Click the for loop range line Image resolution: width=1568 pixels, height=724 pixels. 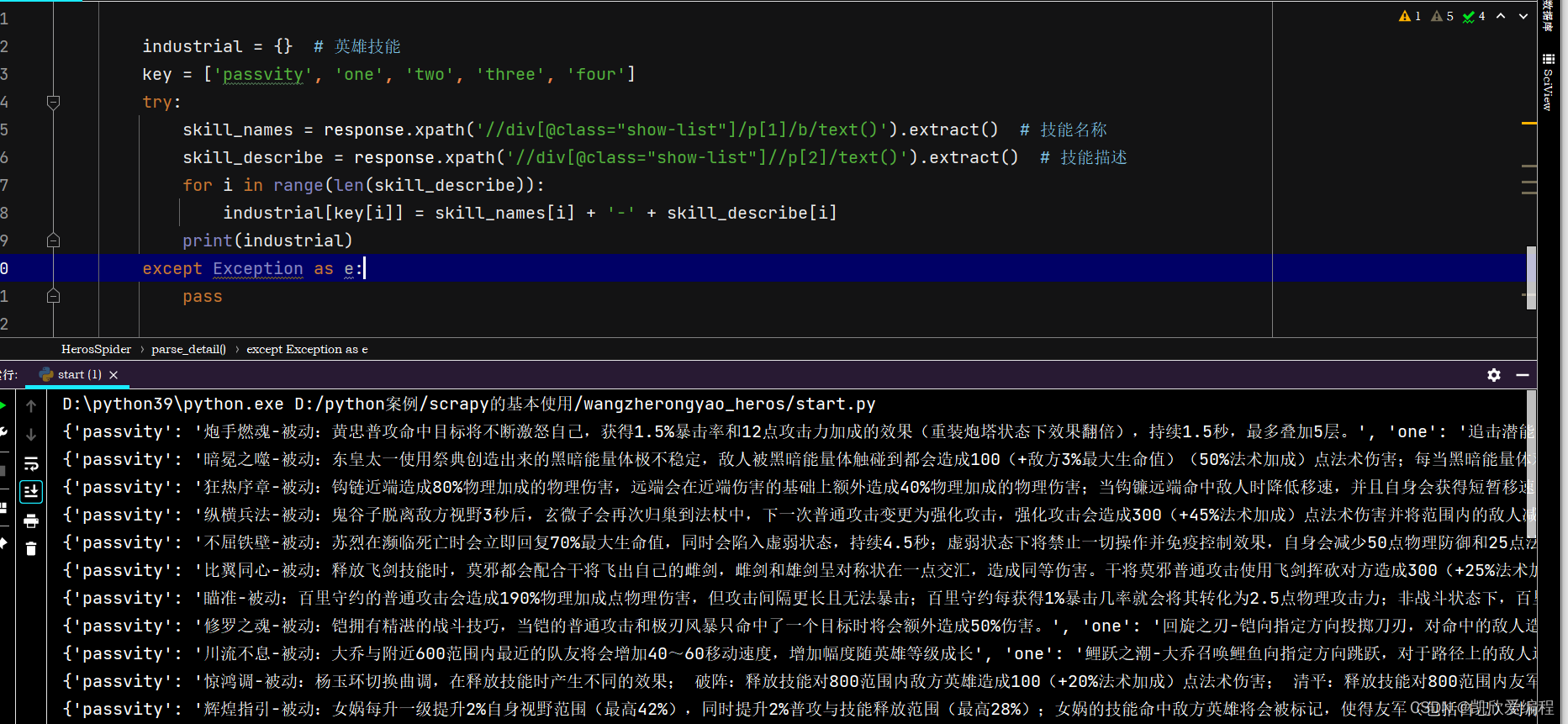pos(363,185)
